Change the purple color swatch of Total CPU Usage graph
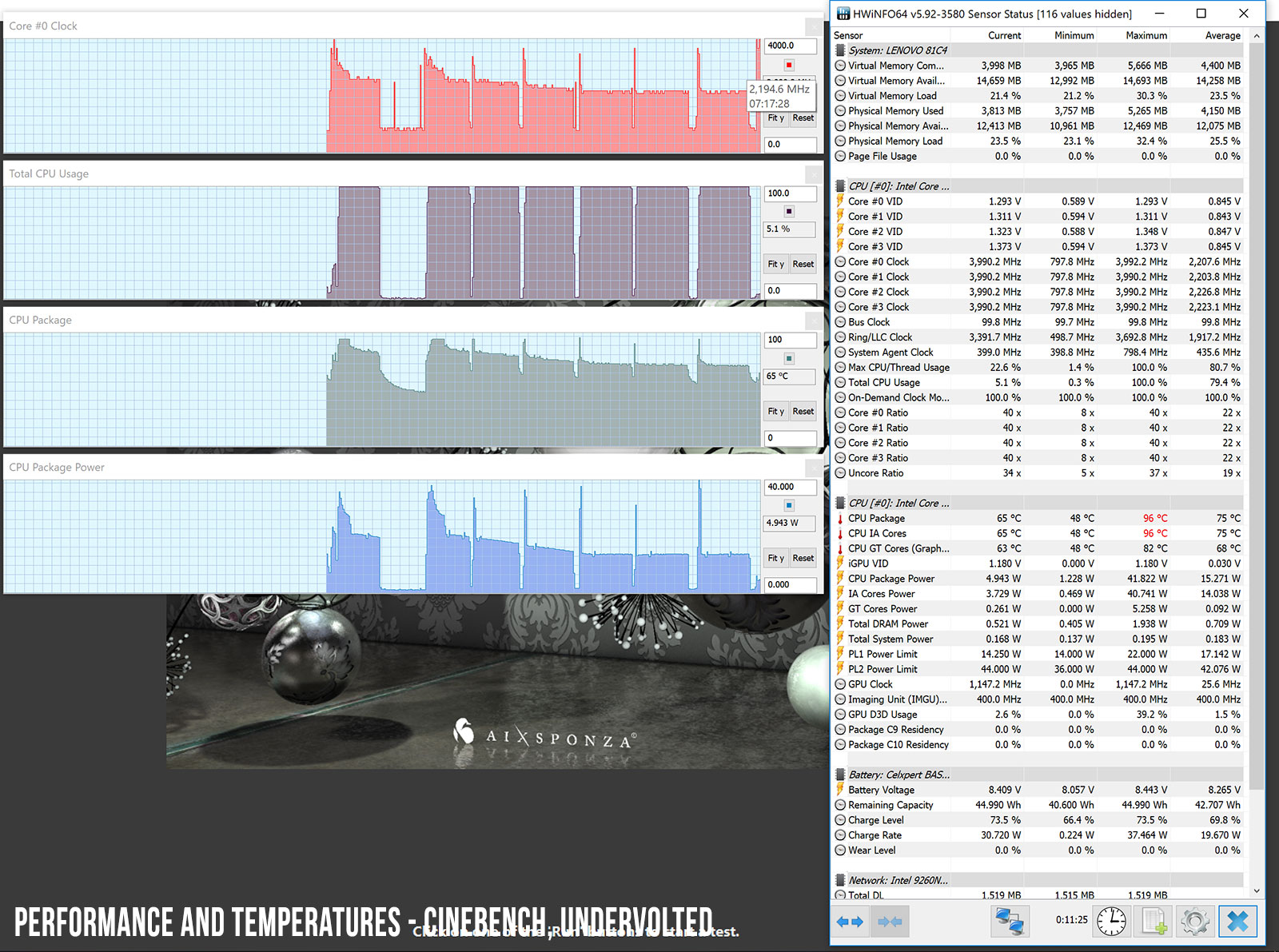The height and width of the screenshot is (952, 1279). [789, 212]
